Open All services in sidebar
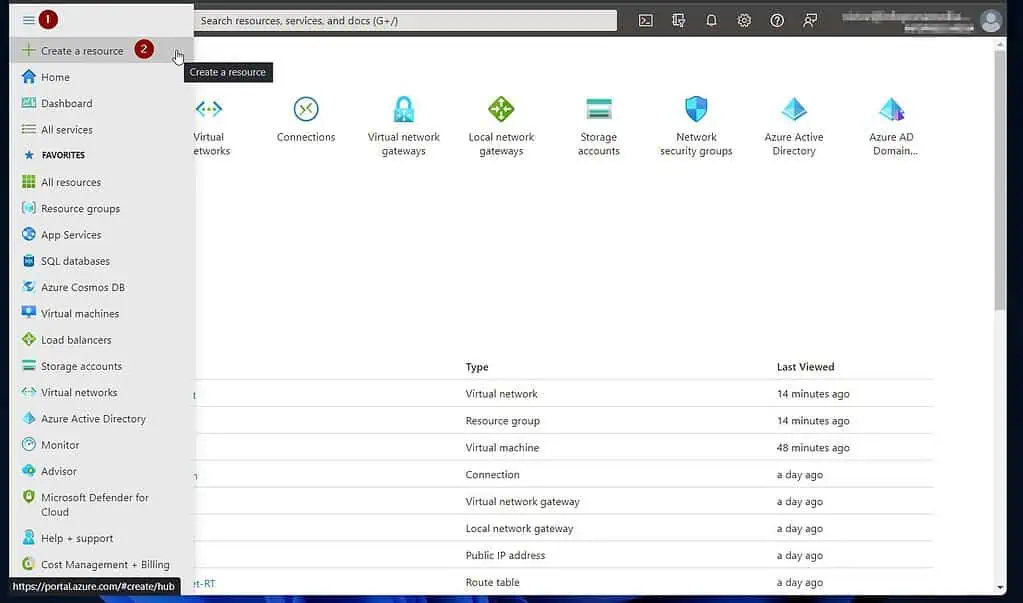This screenshot has height=603, width=1023. tap(66, 130)
